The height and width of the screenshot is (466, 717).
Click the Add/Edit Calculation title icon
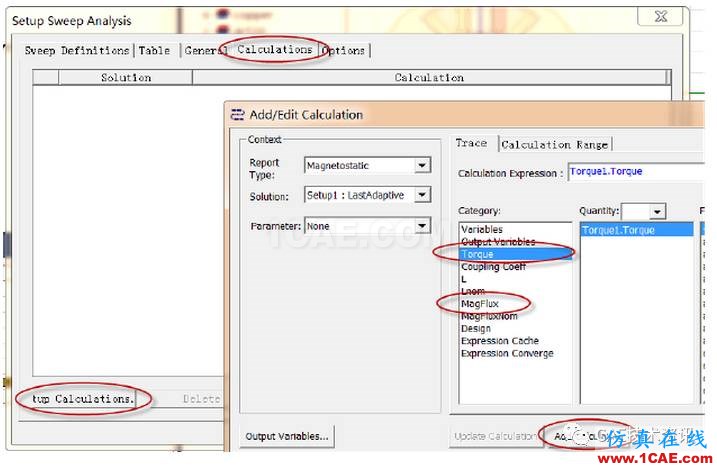pyautogui.click(x=237, y=115)
